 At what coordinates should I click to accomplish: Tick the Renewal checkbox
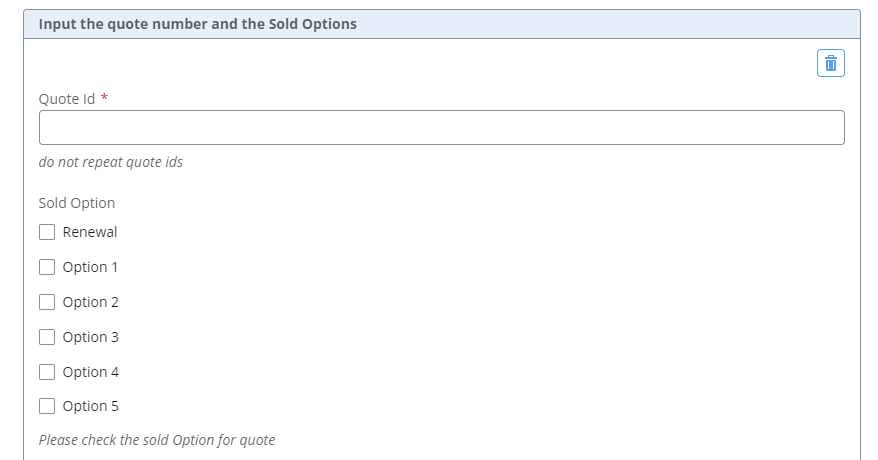tap(47, 232)
